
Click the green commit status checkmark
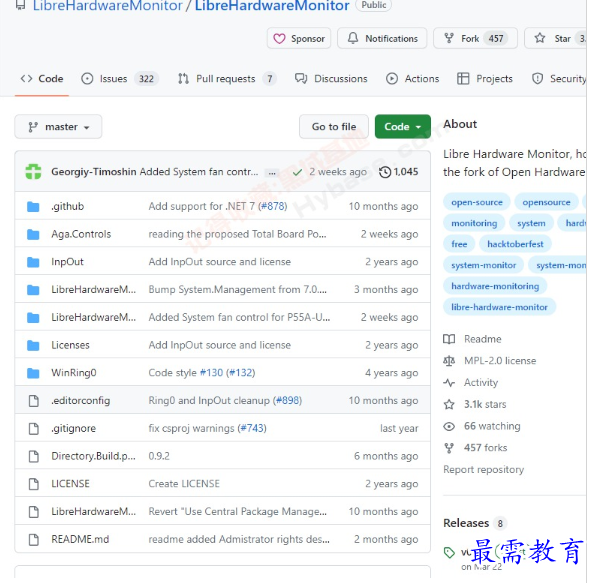click(x=298, y=172)
